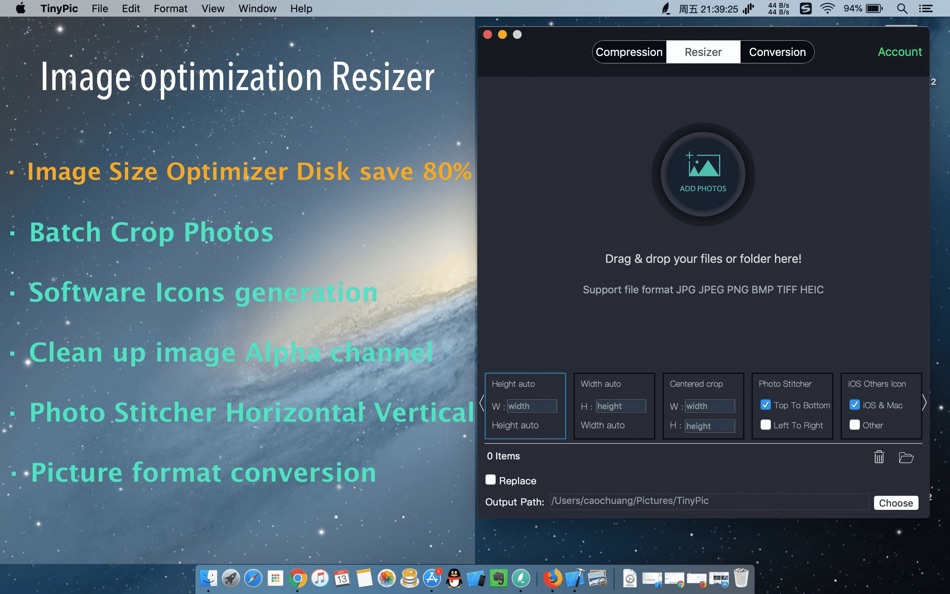Viewport: 950px width, 594px height.
Task: Open Spotlight search in menu bar
Action: pyautogui.click(x=902, y=8)
